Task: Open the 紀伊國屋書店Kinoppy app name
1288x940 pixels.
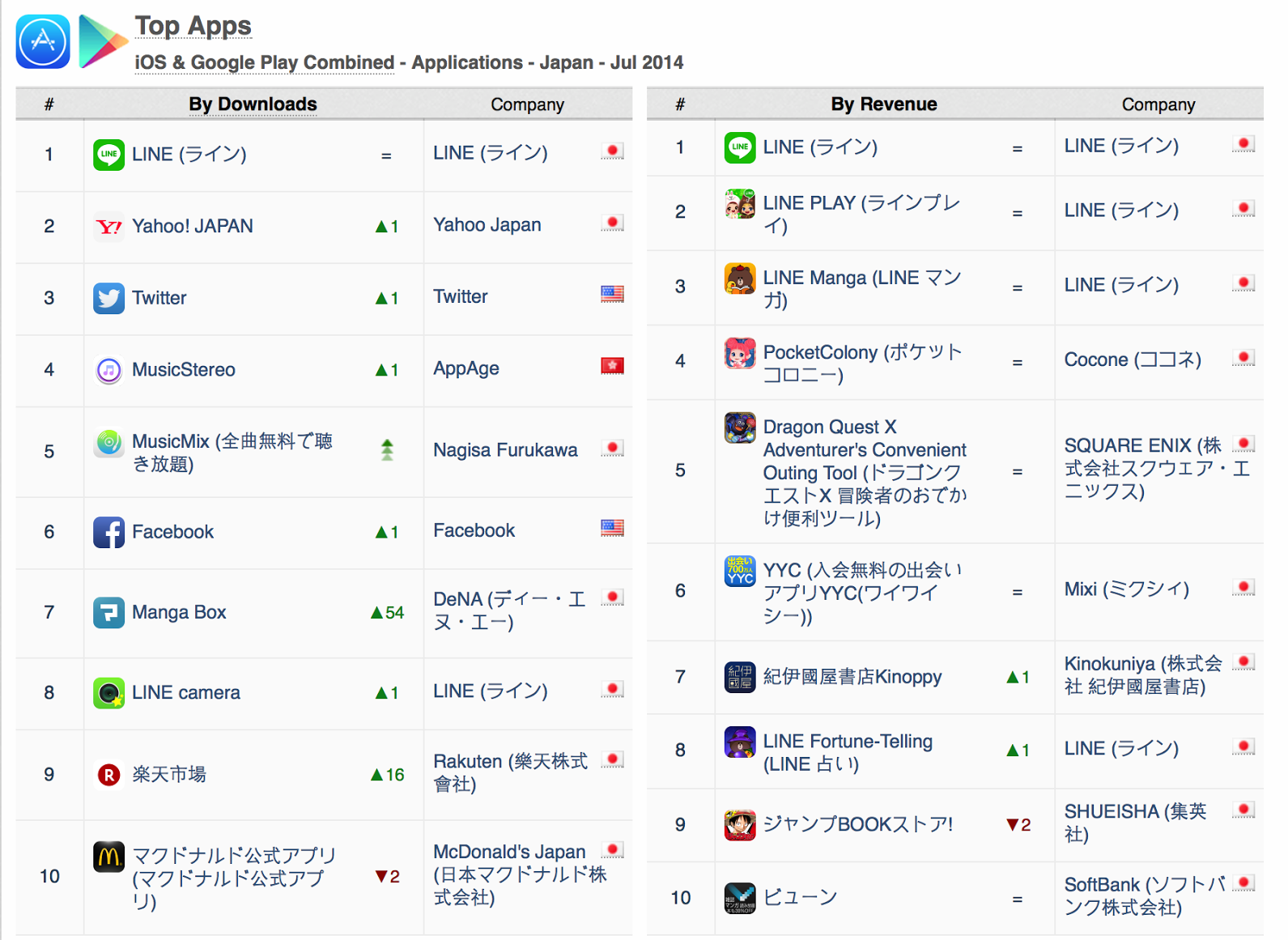Action: 852,676
